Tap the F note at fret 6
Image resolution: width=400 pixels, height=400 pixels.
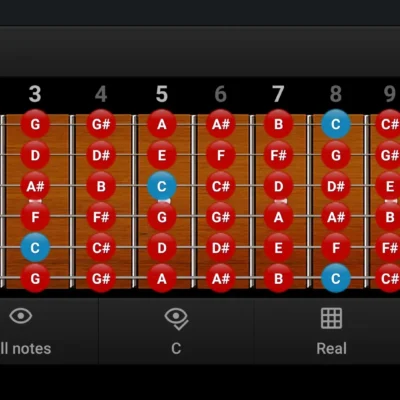tap(221, 155)
